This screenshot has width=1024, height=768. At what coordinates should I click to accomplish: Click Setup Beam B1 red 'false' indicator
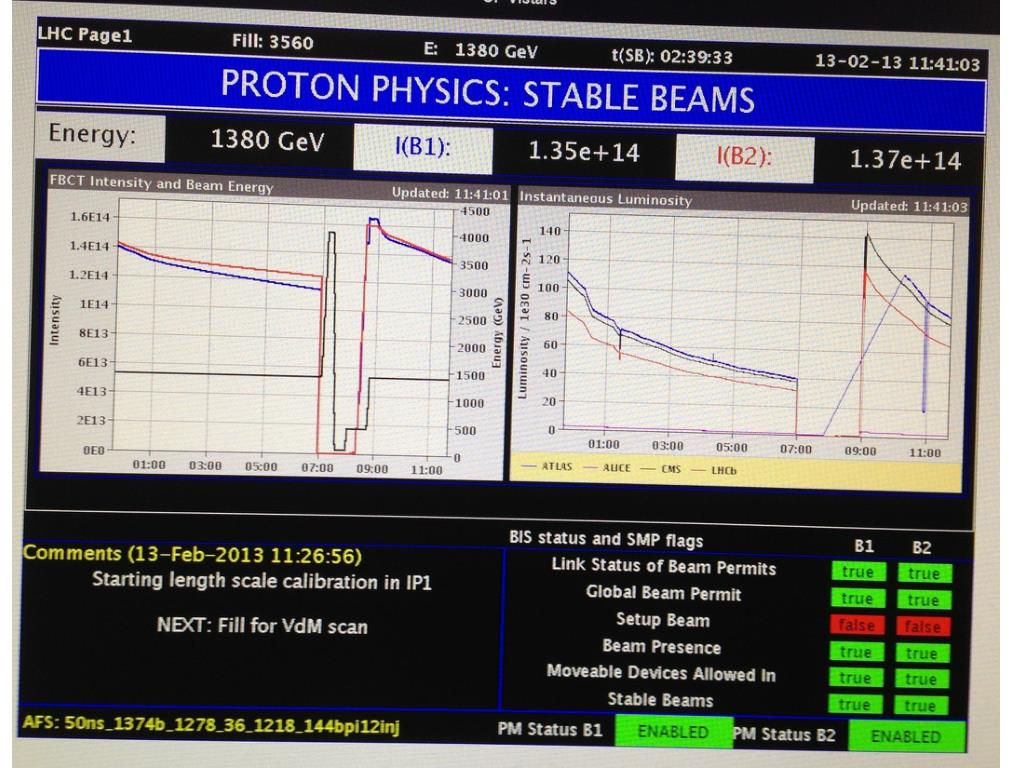point(857,625)
